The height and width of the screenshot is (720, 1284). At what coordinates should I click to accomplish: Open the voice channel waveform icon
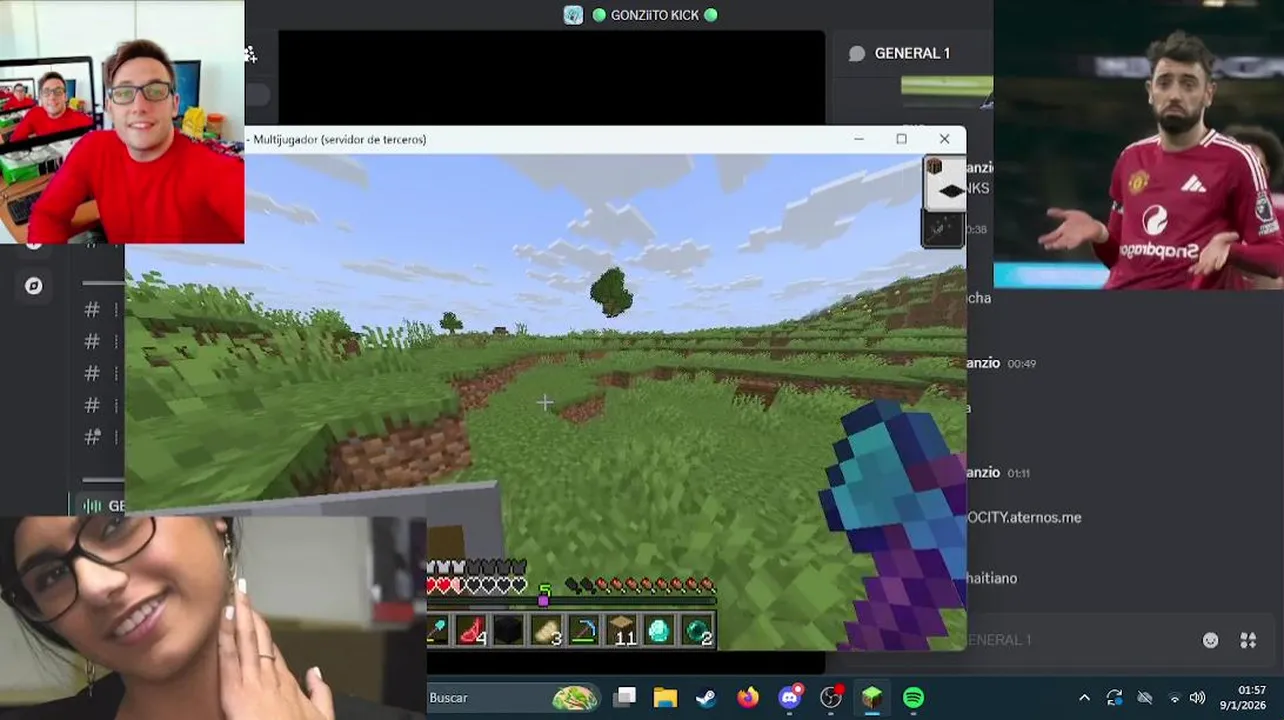pos(92,506)
